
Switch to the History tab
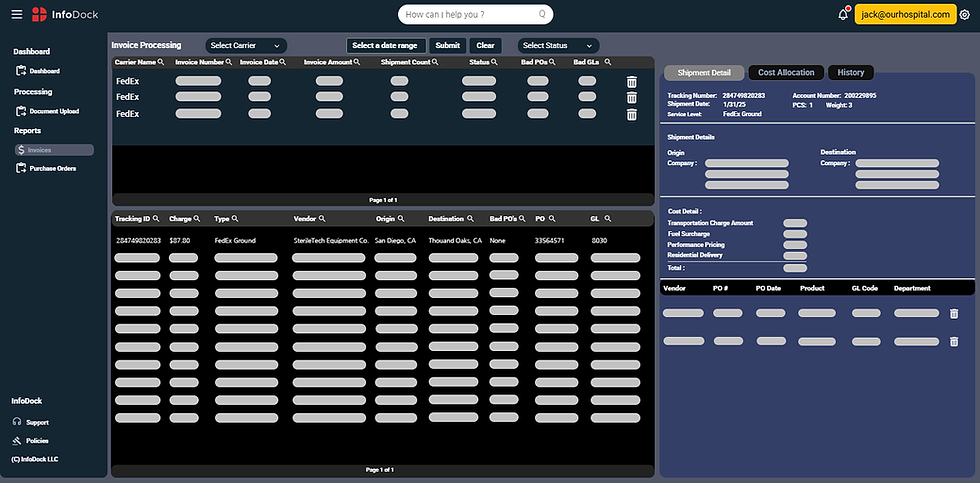click(851, 72)
